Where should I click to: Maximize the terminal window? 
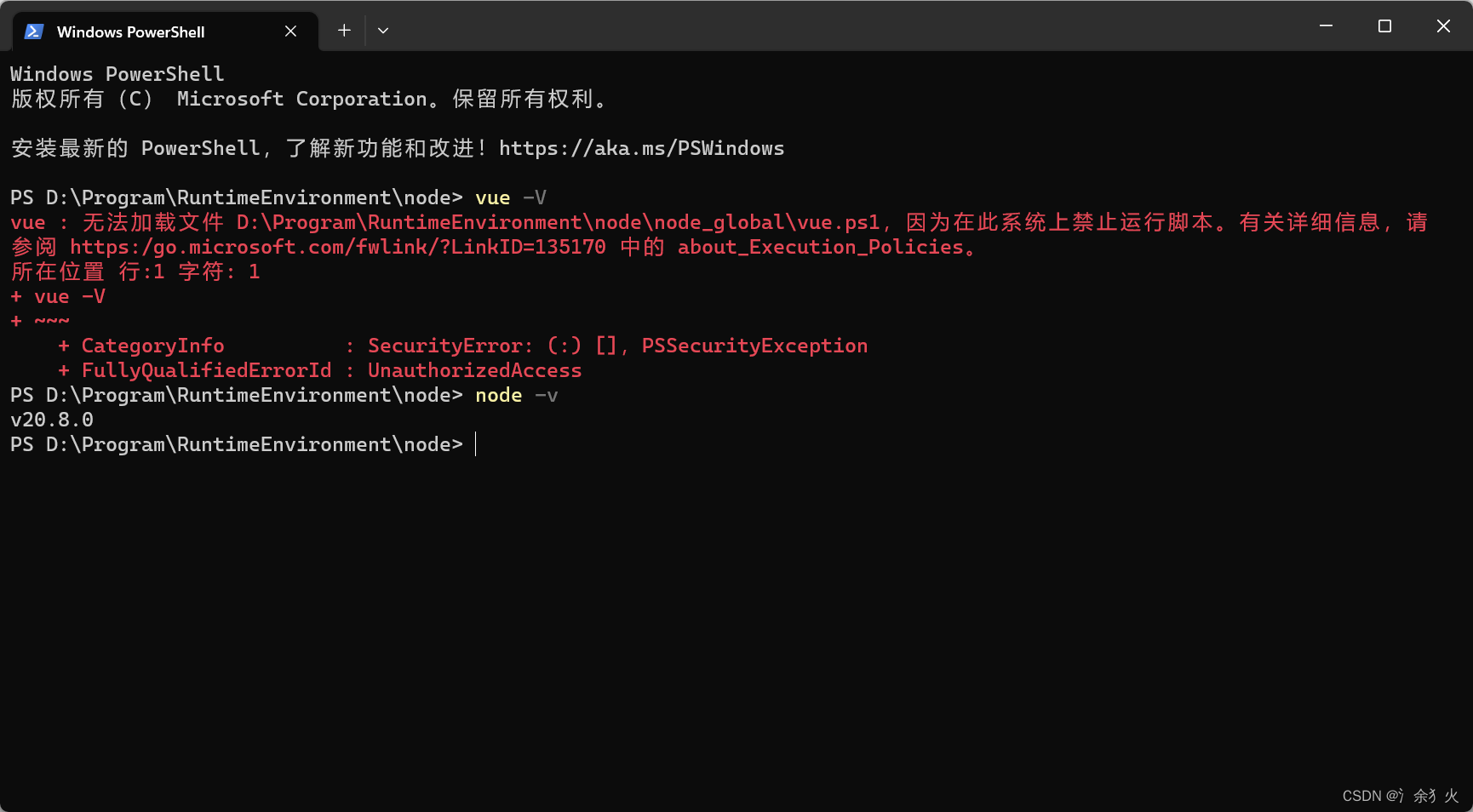point(1384,26)
